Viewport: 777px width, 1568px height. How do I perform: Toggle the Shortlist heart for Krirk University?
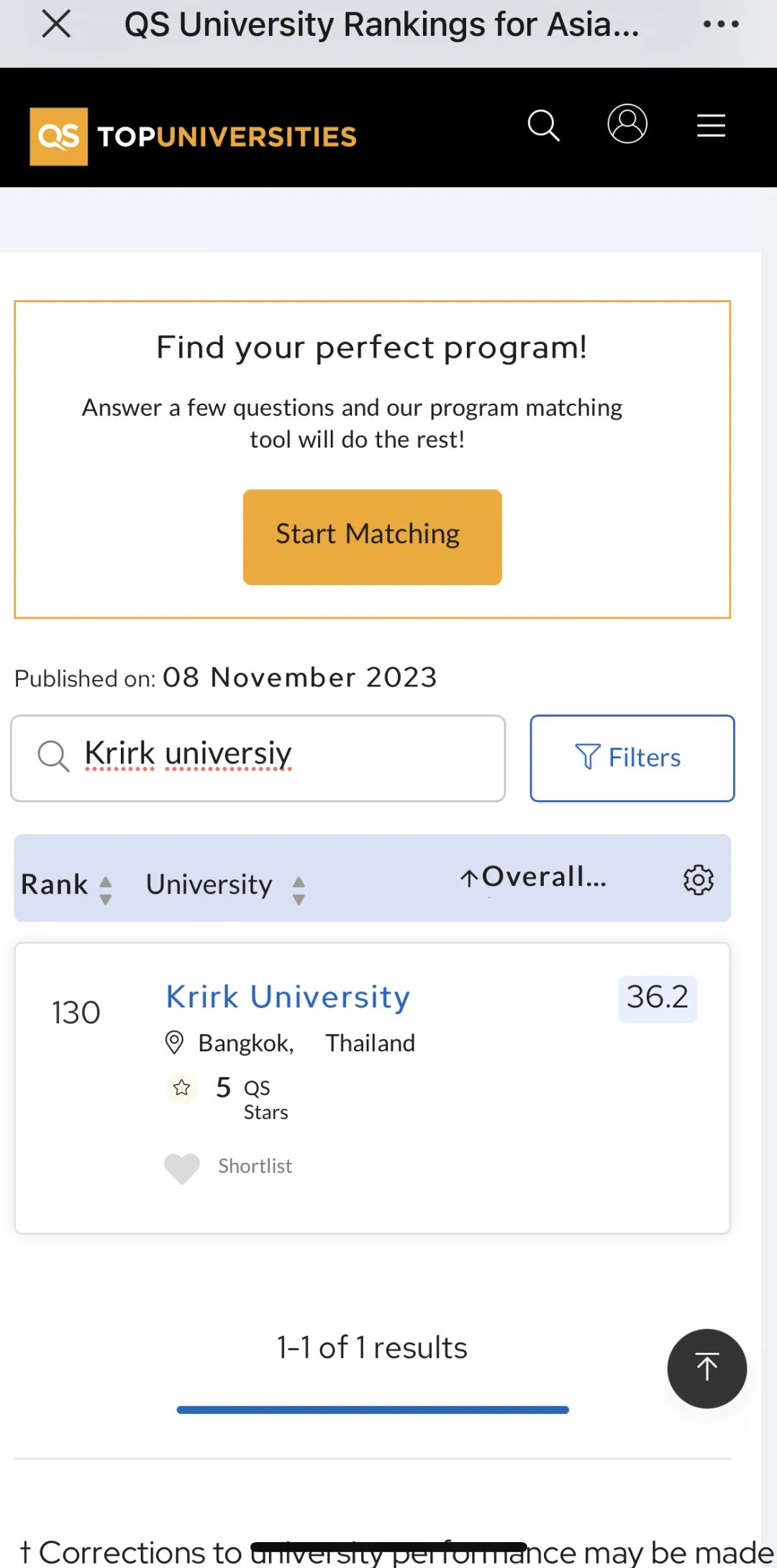coord(182,1168)
